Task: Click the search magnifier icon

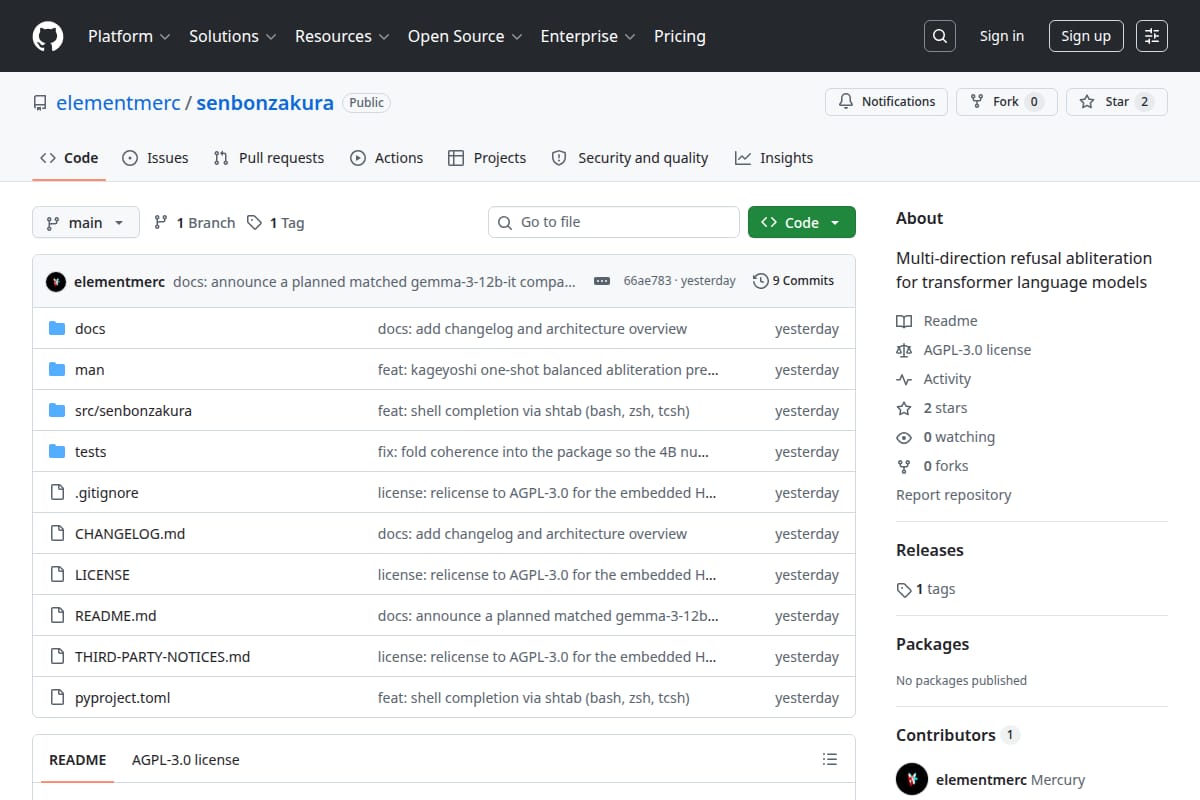Action: (939, 36)
